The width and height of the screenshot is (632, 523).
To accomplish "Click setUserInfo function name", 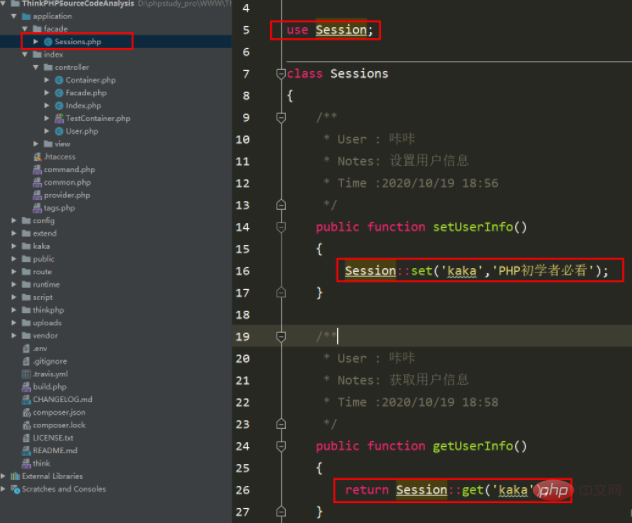I will click(x=473, y=227).
